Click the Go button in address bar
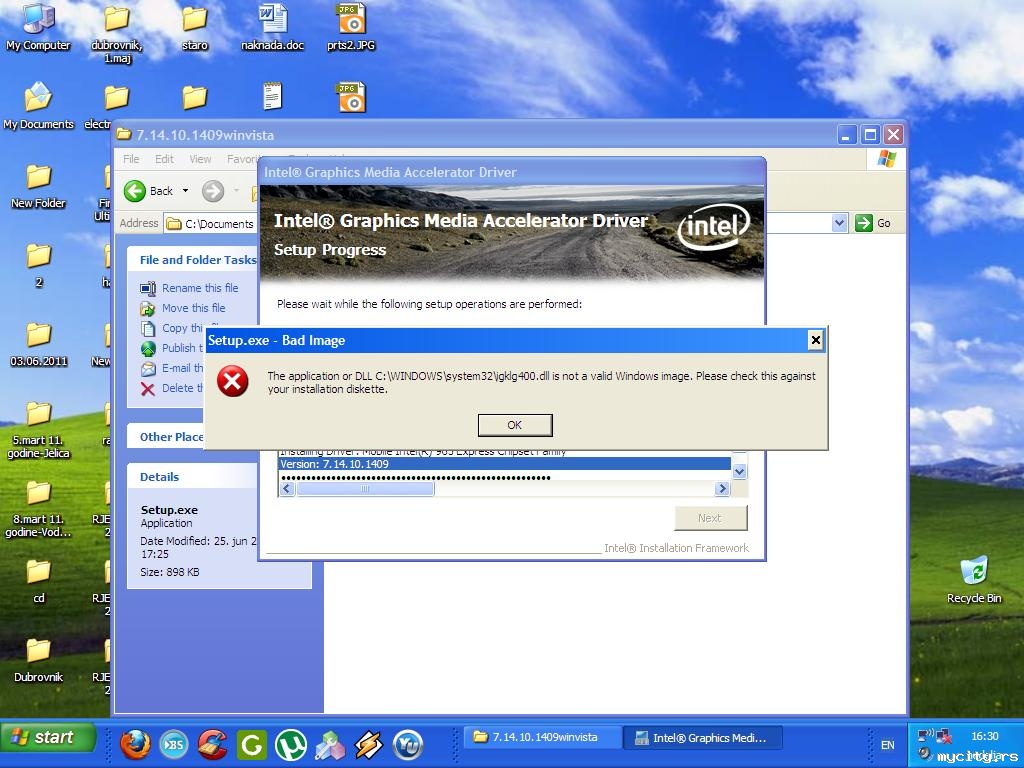Screen dimensions: 1024x768 (x=873, y=223)
